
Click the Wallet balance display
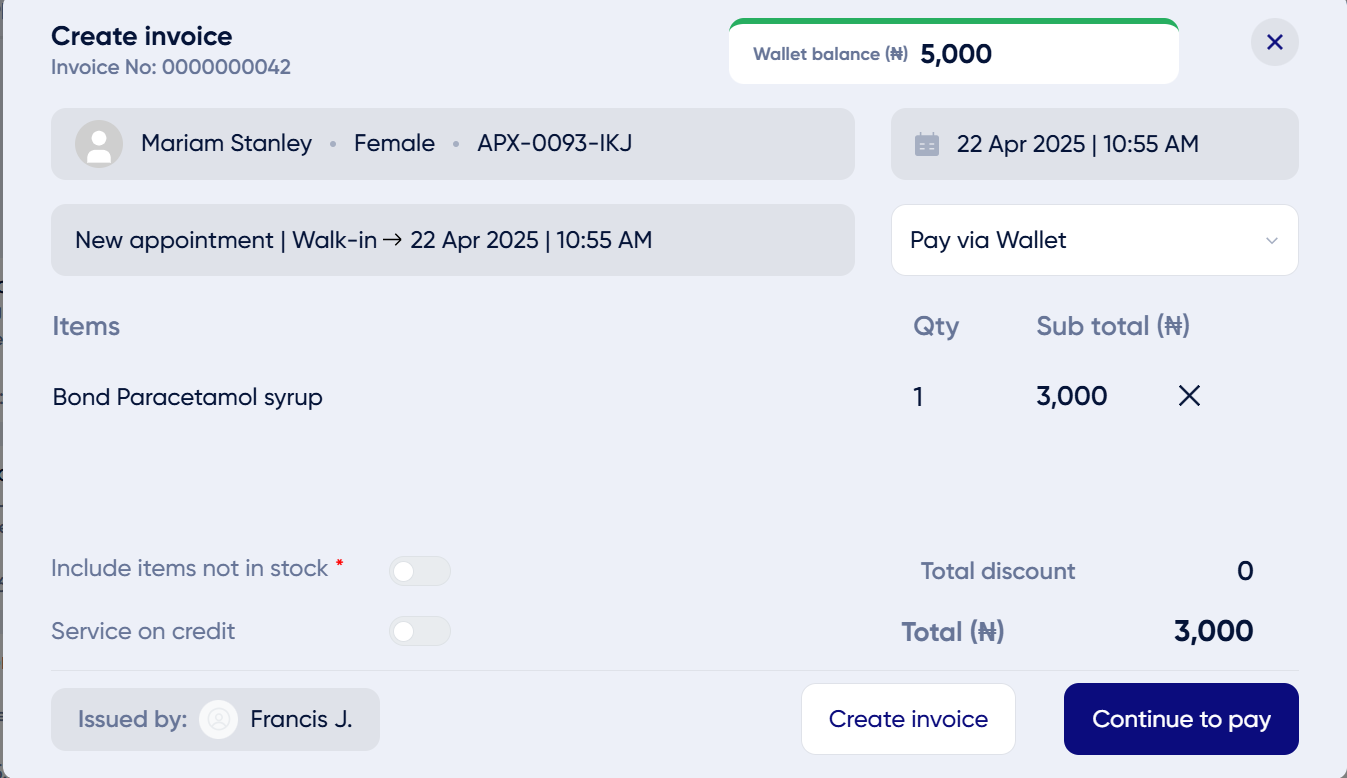(954, 52)
